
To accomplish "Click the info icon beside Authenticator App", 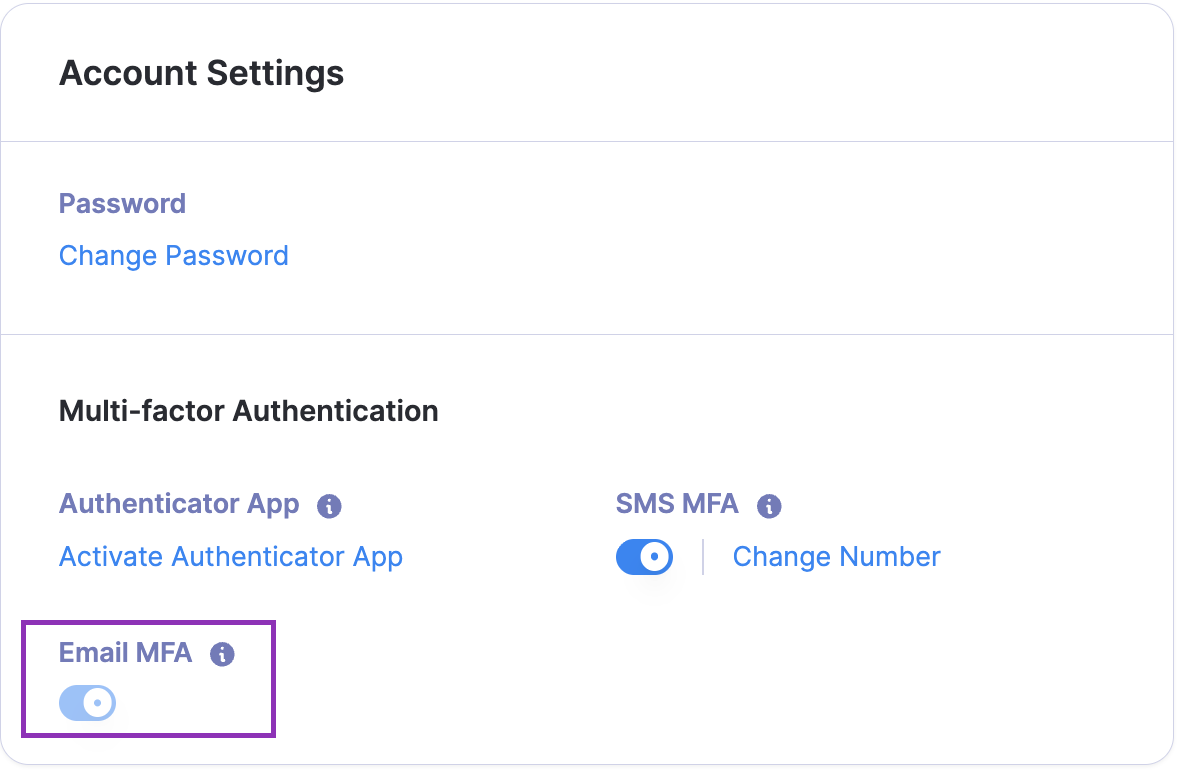I will click(x=329, y=506).
